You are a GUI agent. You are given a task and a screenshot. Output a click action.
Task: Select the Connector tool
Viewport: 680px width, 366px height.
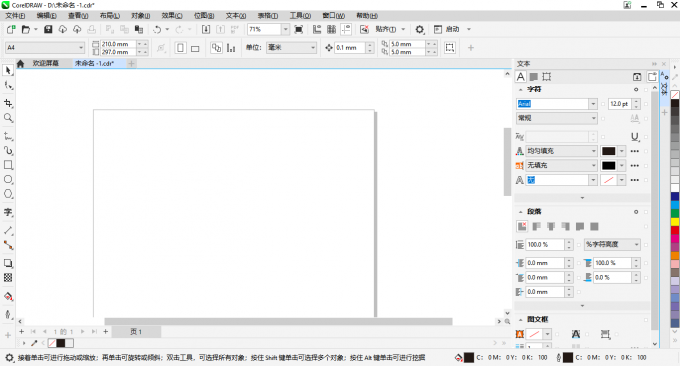click(x=8, y=245)
